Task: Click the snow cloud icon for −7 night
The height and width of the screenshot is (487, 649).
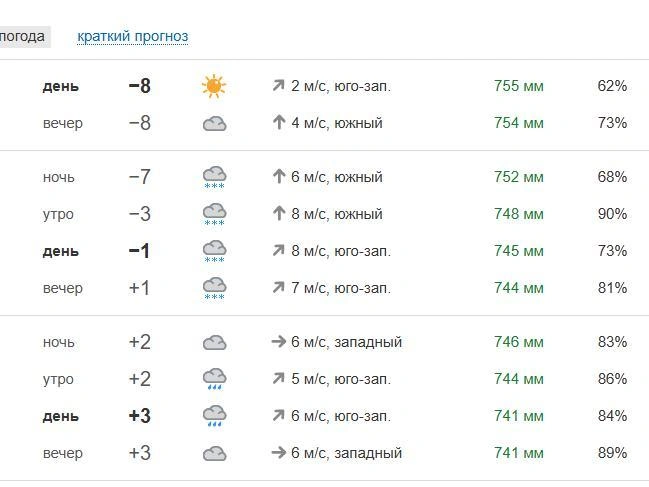Action: 214,177
